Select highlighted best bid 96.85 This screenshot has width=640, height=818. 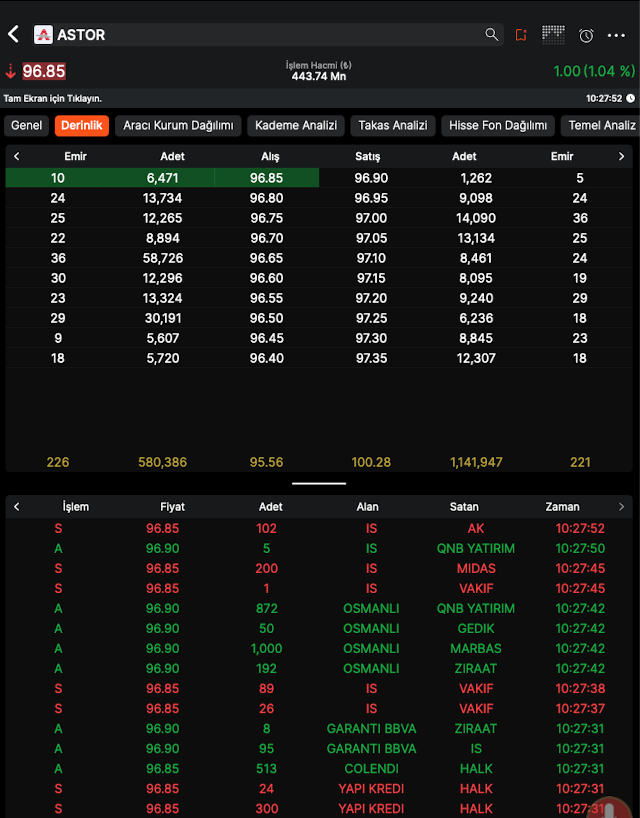(267, 178)
